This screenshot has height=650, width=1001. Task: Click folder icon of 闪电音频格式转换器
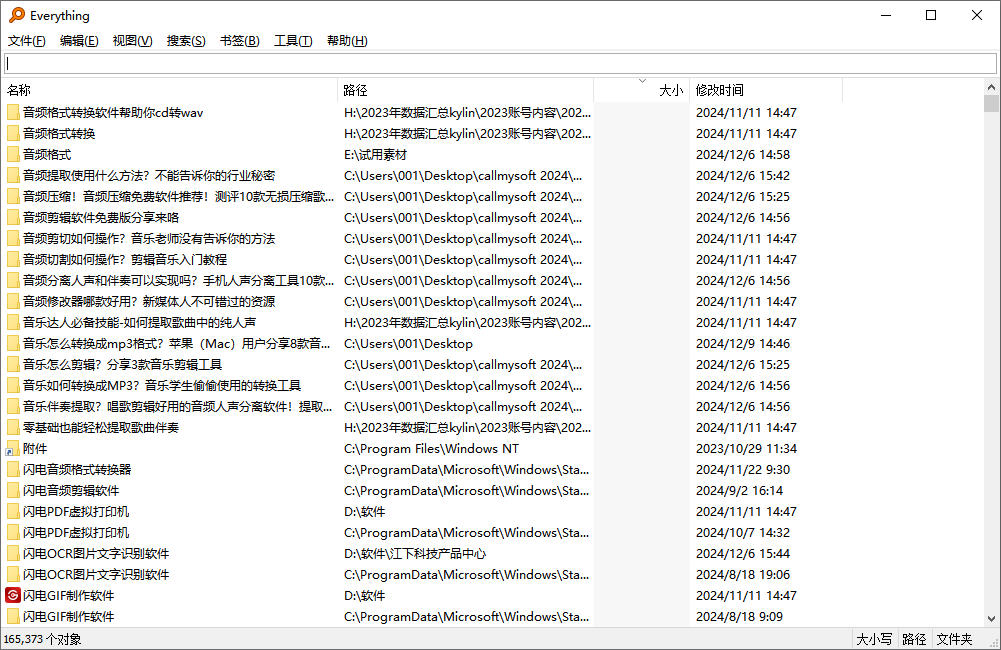click(13, 470)
